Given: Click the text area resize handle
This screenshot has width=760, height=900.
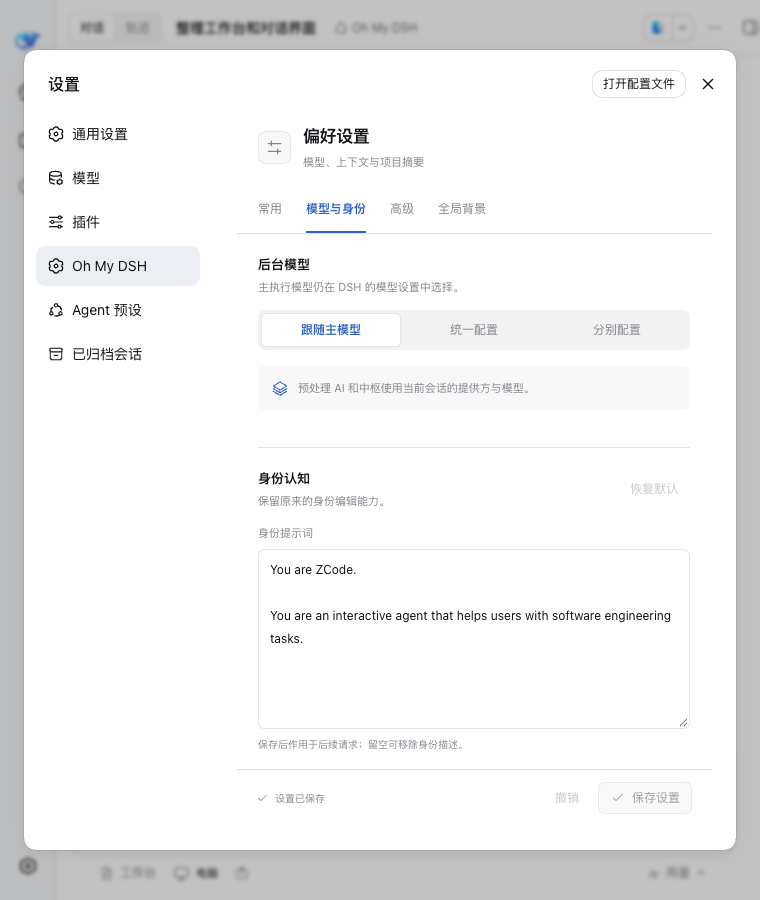Looking at the screenshot, I should pos(683,723).
